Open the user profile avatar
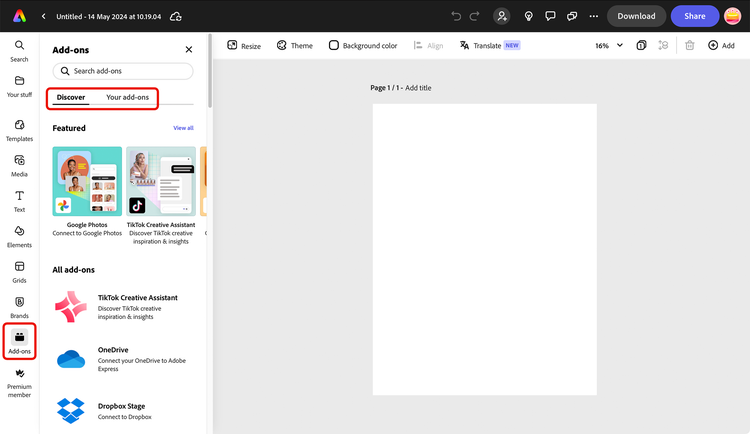This screenshot has width=750, height=434. [732, 16]
